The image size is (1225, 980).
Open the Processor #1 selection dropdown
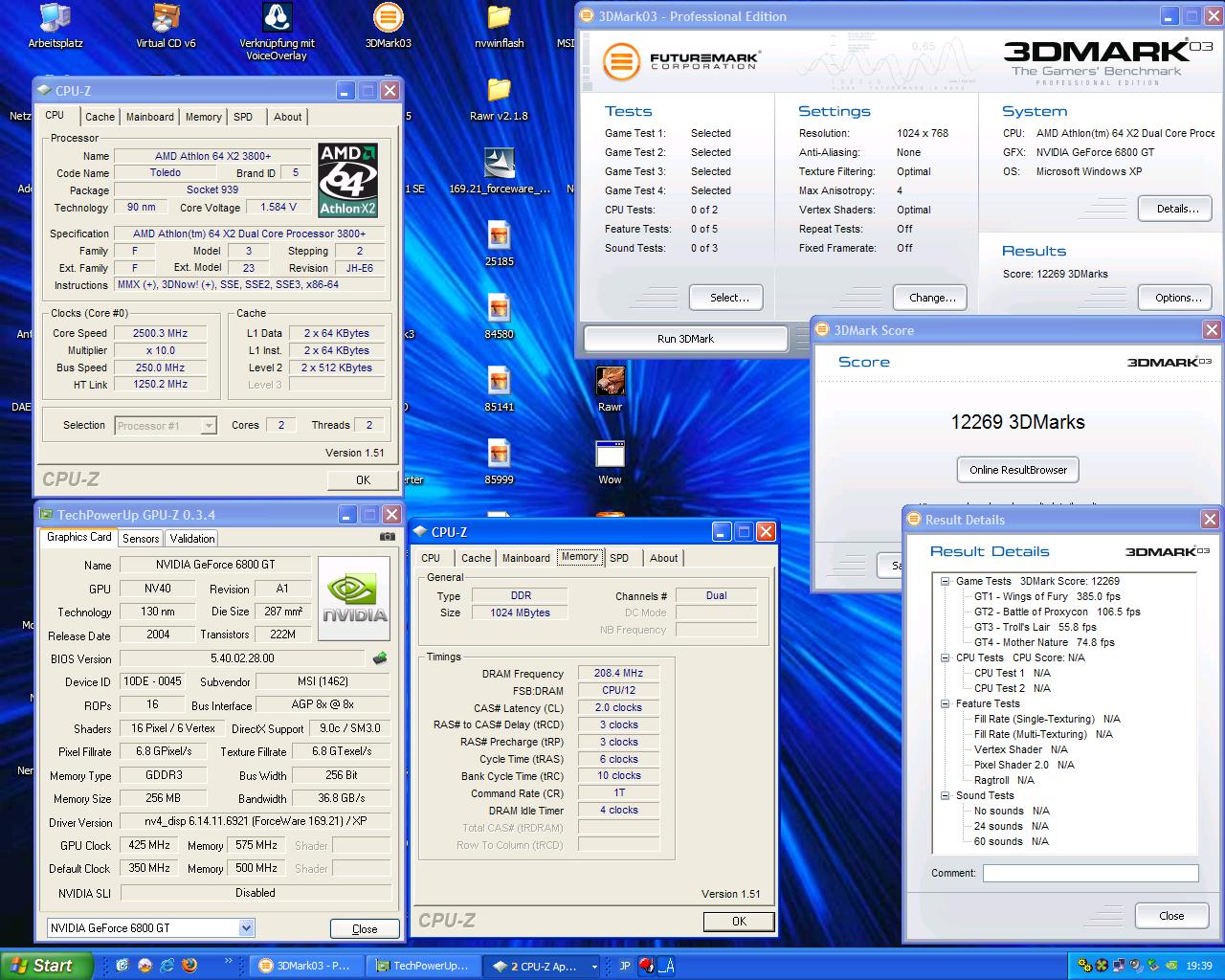pyautogui.click(x=209, y=426)
